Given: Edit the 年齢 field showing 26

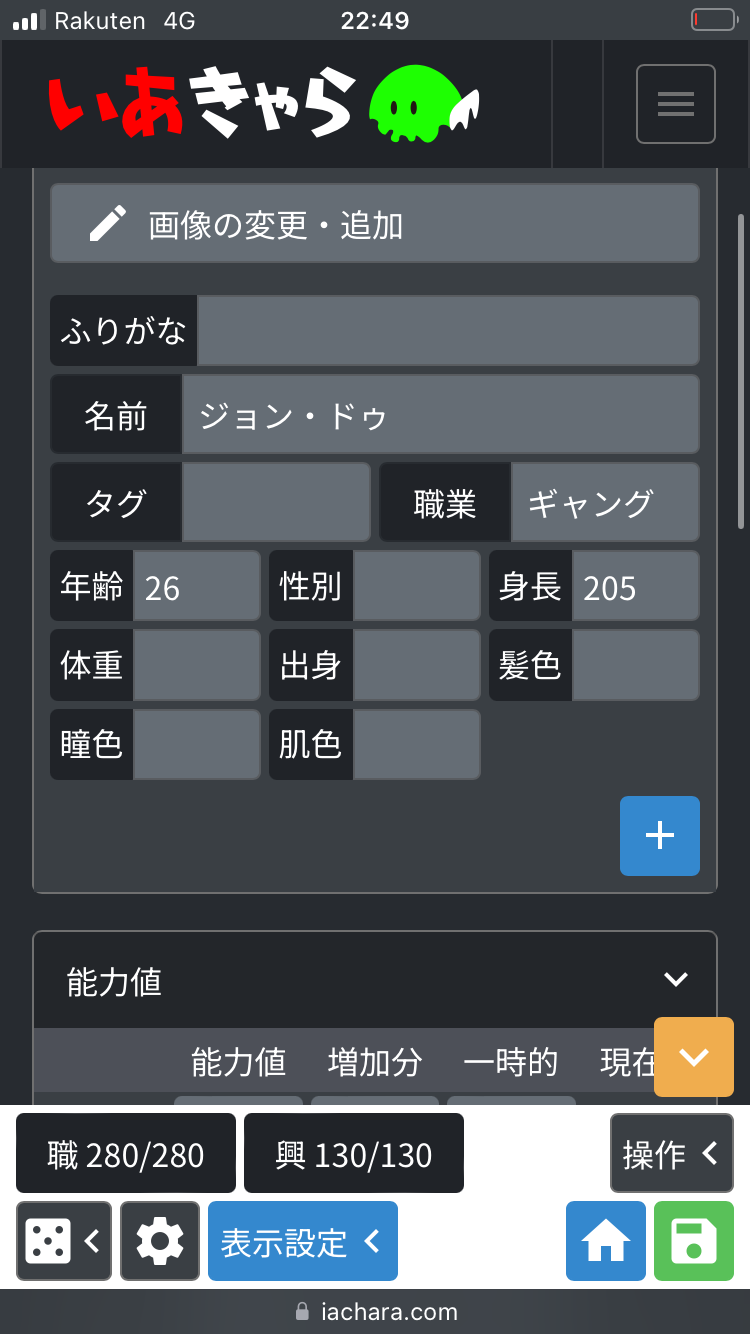Looking at the screenshot, I should tap(196, 586).
